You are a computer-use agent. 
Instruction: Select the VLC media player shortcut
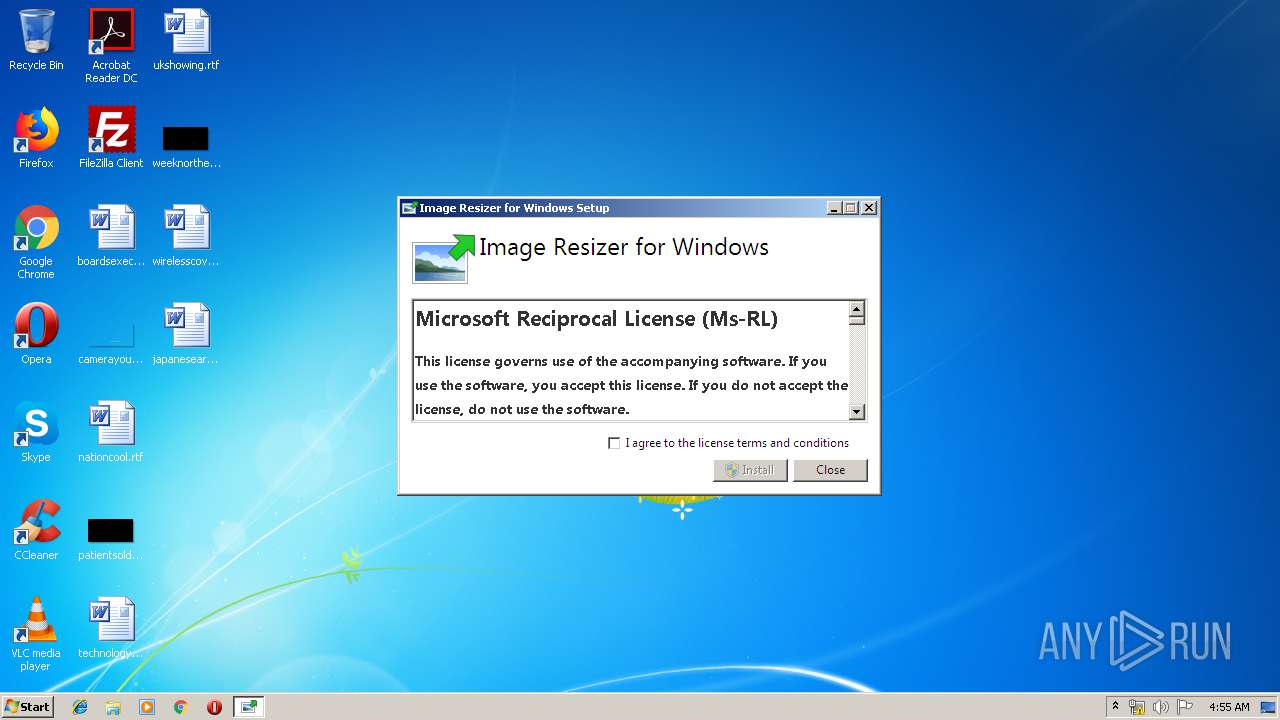coord(36,634)
